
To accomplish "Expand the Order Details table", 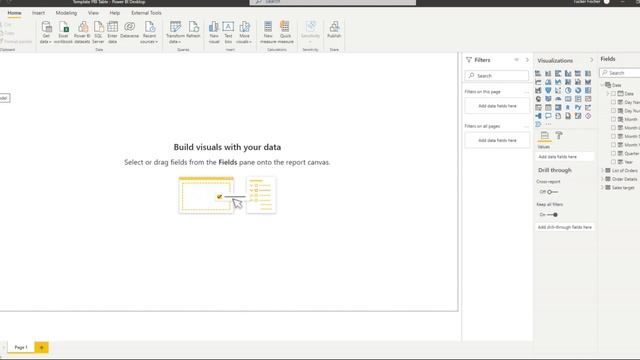I will [602, 179].
